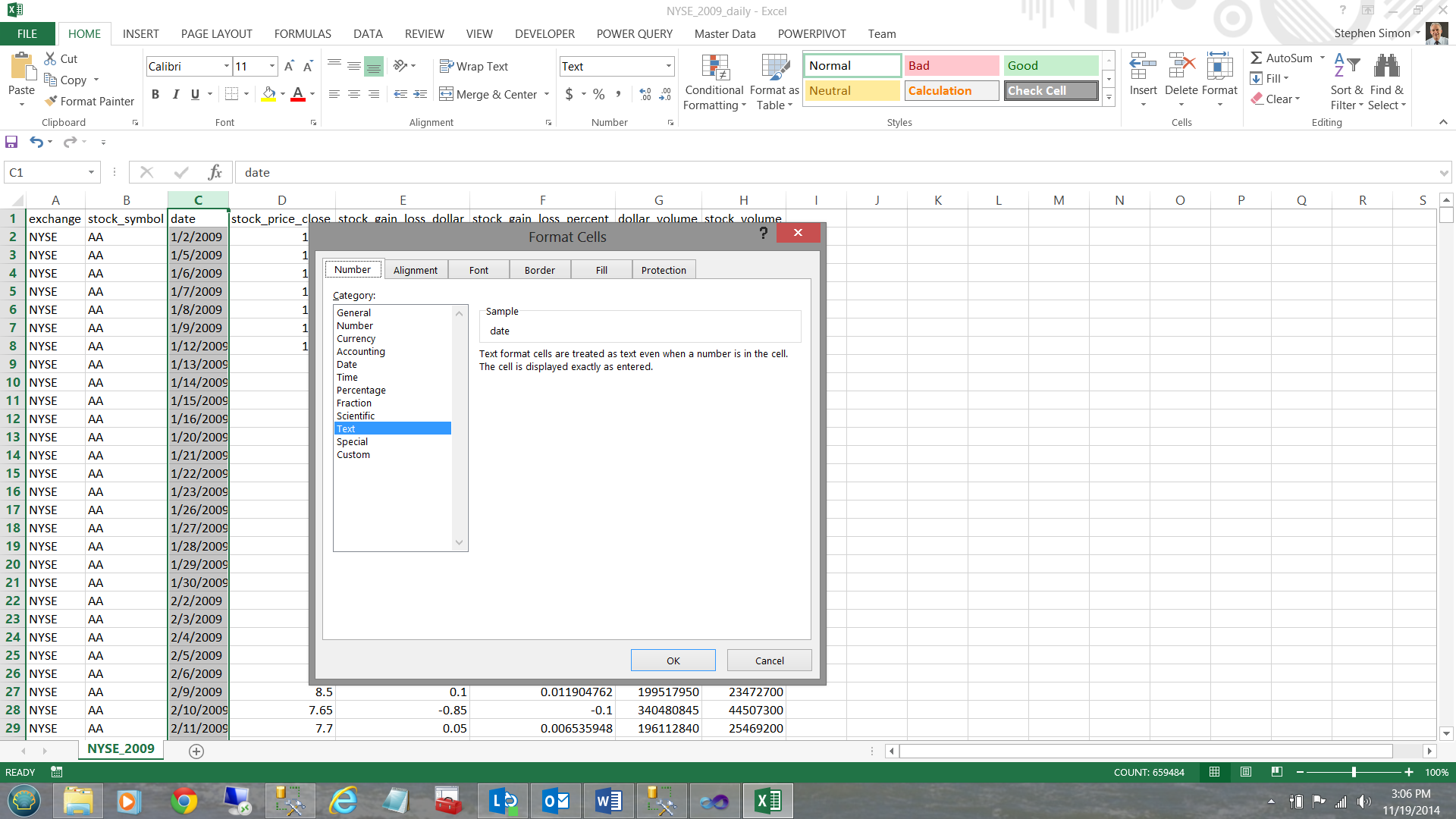Viewport: 1456px width, 819px height.
Task: Open the FORMULAS ribbon tab
Action: [x=303, y=34]
